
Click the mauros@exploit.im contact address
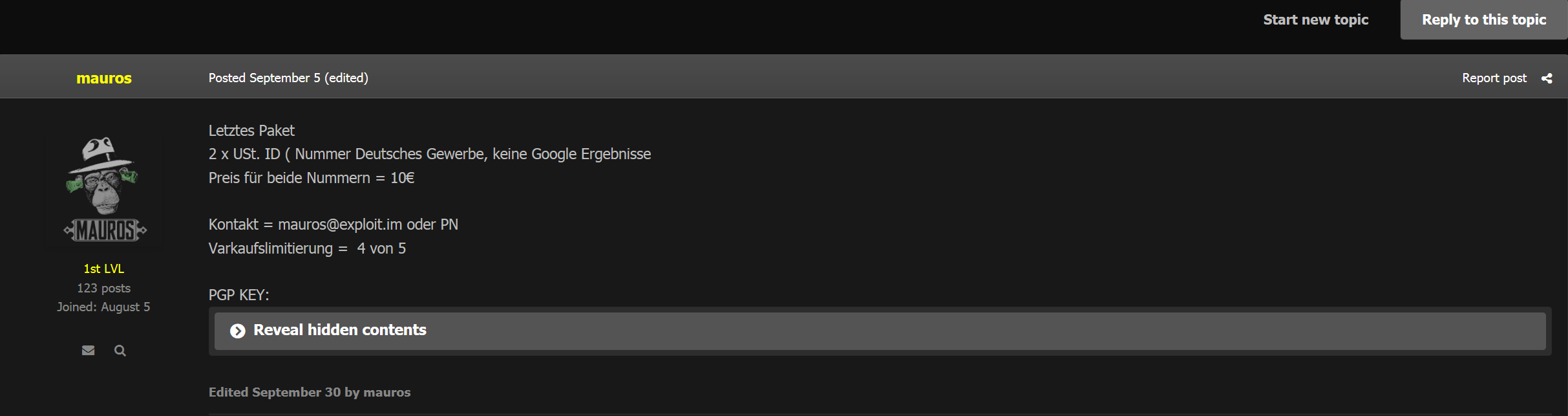point(340,224)
